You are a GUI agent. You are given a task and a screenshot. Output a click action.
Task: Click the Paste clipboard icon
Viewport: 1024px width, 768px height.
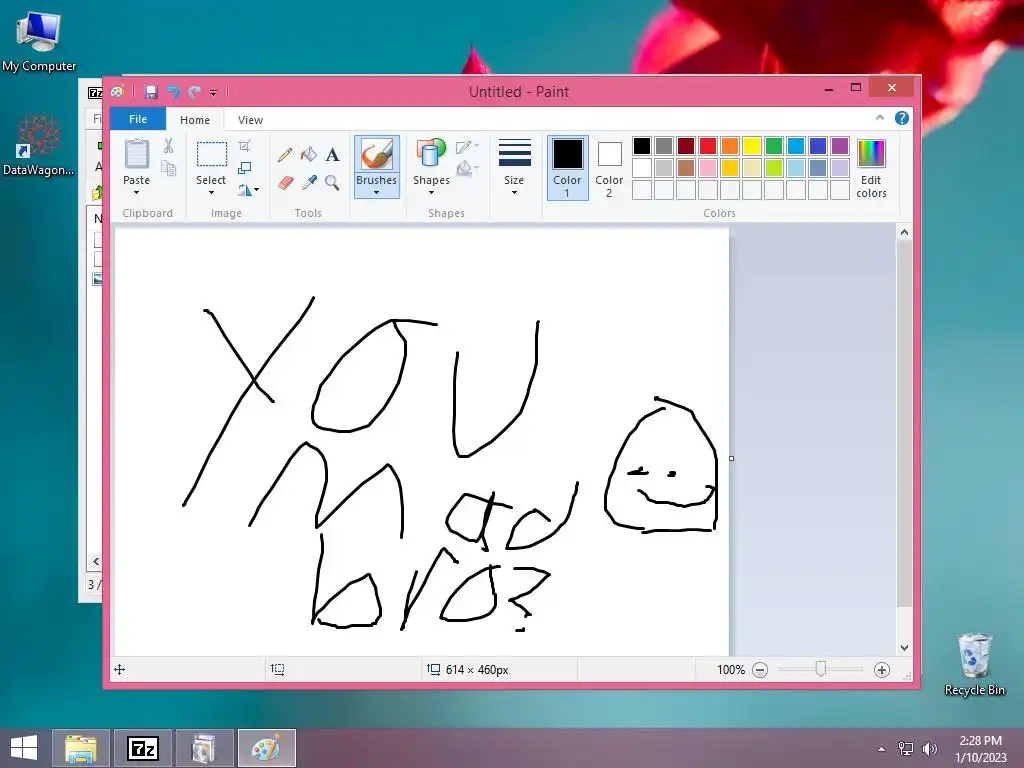click(x=136, y=154)
